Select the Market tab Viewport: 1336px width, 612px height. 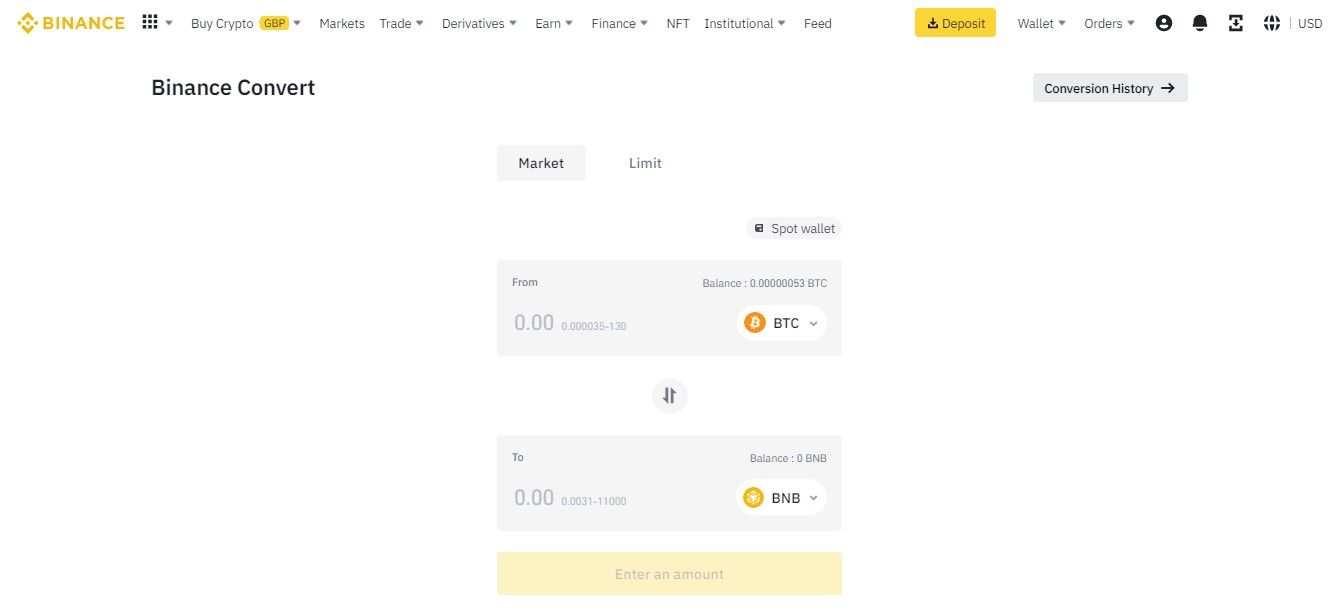click(x=541, y=163)
